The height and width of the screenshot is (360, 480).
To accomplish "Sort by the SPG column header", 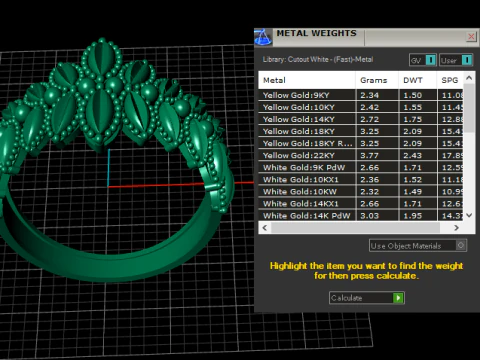I will [450, 80].
